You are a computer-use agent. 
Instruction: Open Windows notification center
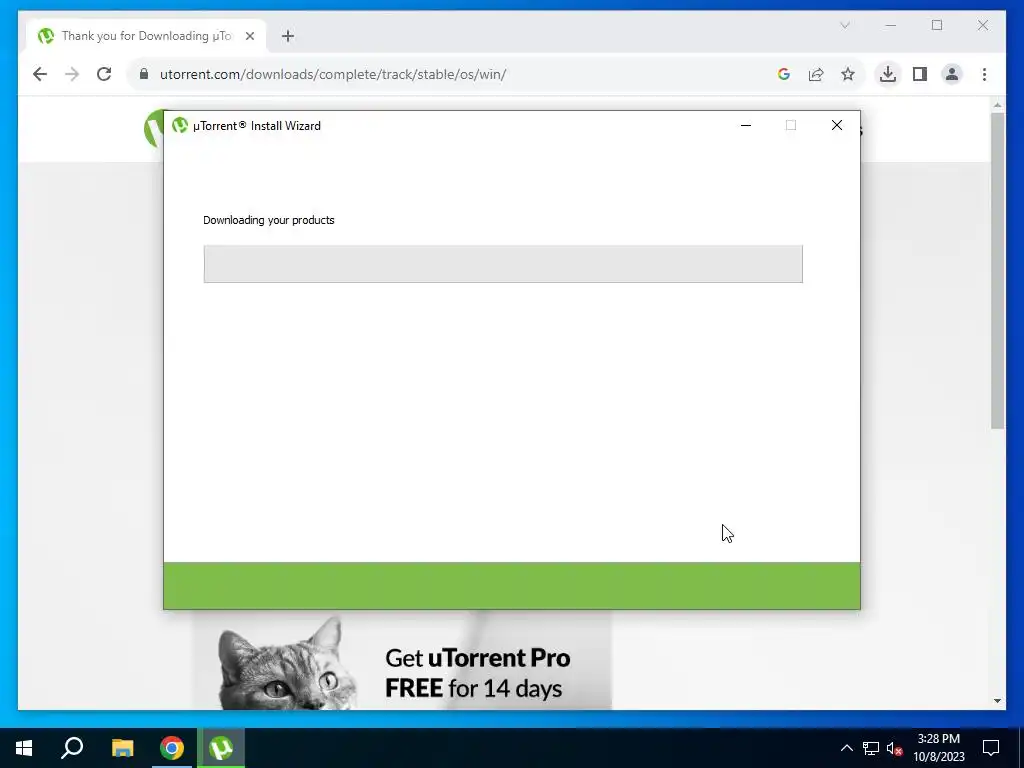point(991,748)
